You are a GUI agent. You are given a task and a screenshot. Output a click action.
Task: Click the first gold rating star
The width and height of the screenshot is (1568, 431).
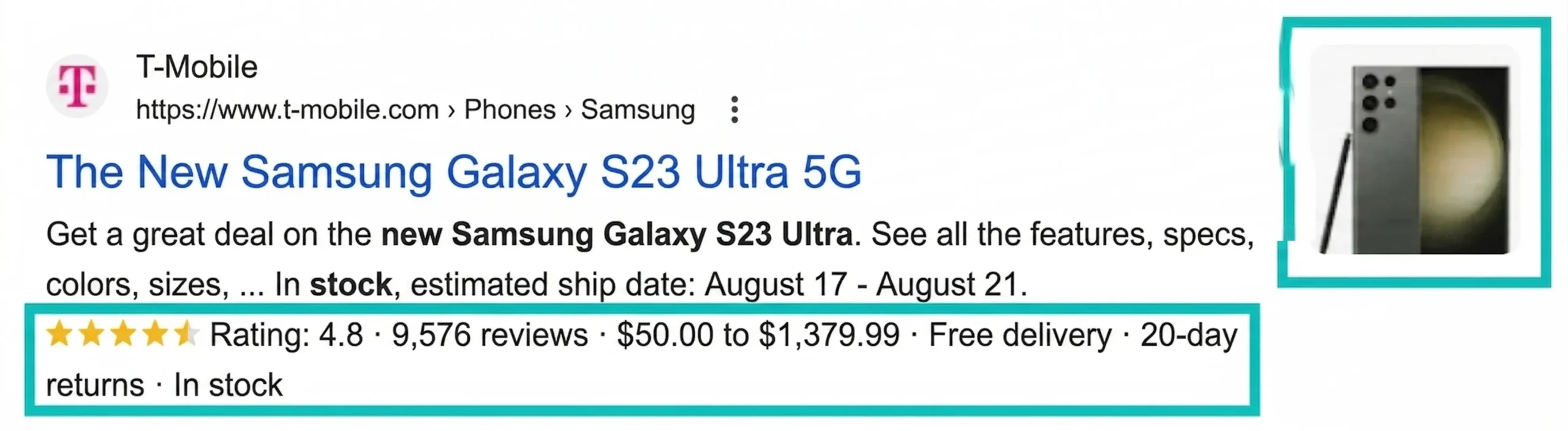tap(59, 335)
